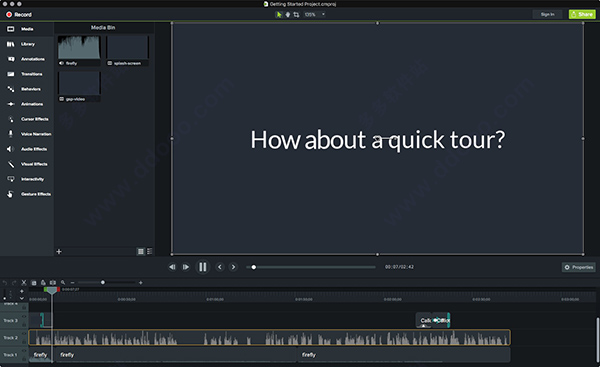Open the Library tab
Viewport: 600px width, 367px height.
pos(26,44)
